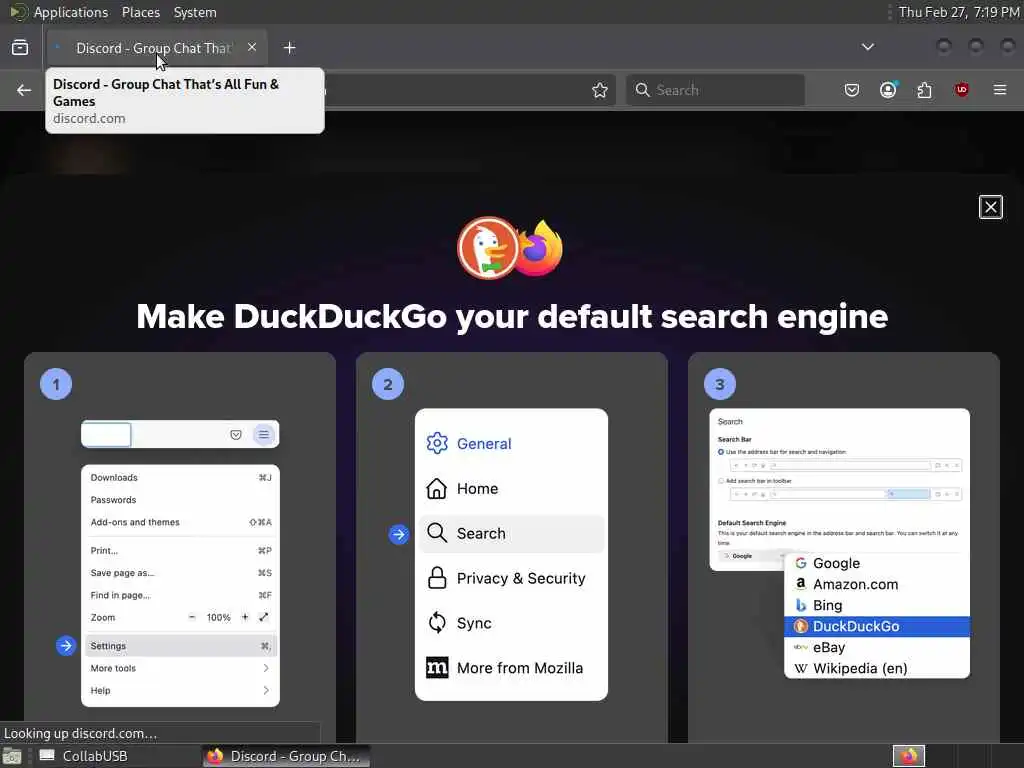Click the hamburger icon in step 1 illustration
This screenshot has height=768, width=1024.
click(264, 434)
